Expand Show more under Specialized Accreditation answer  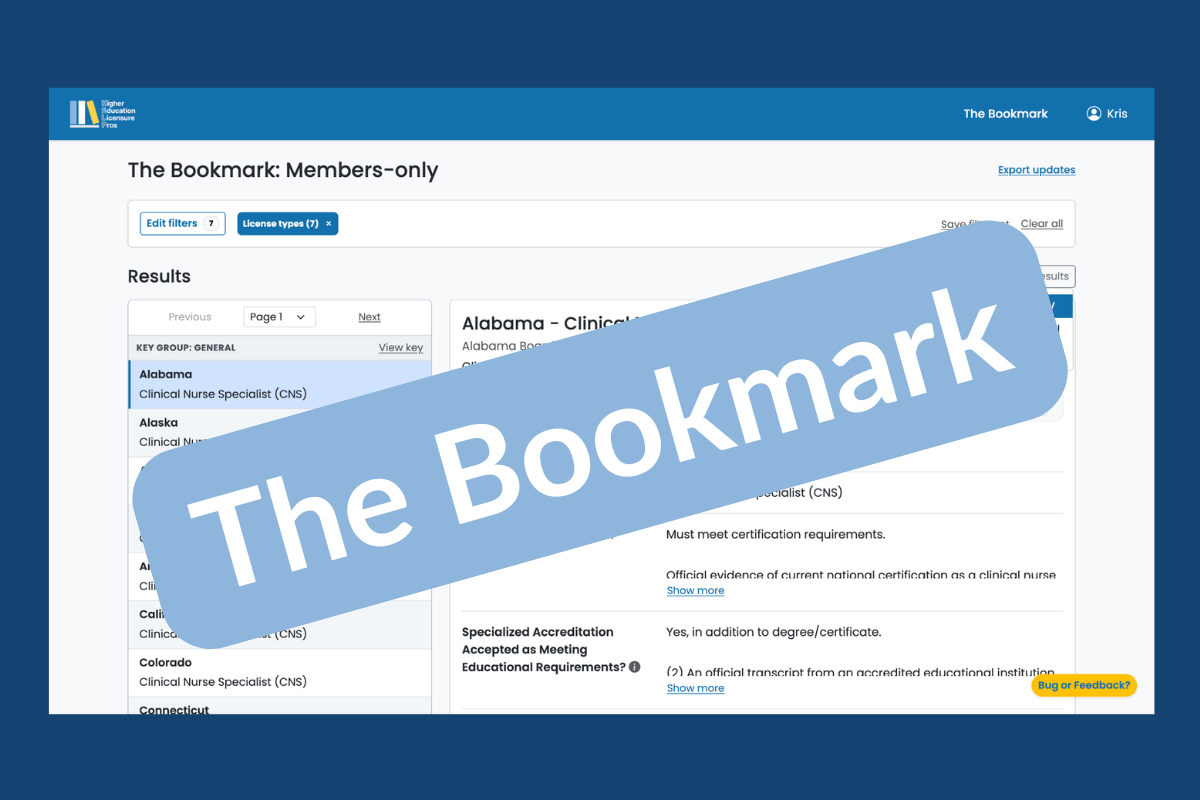[695, 689]
